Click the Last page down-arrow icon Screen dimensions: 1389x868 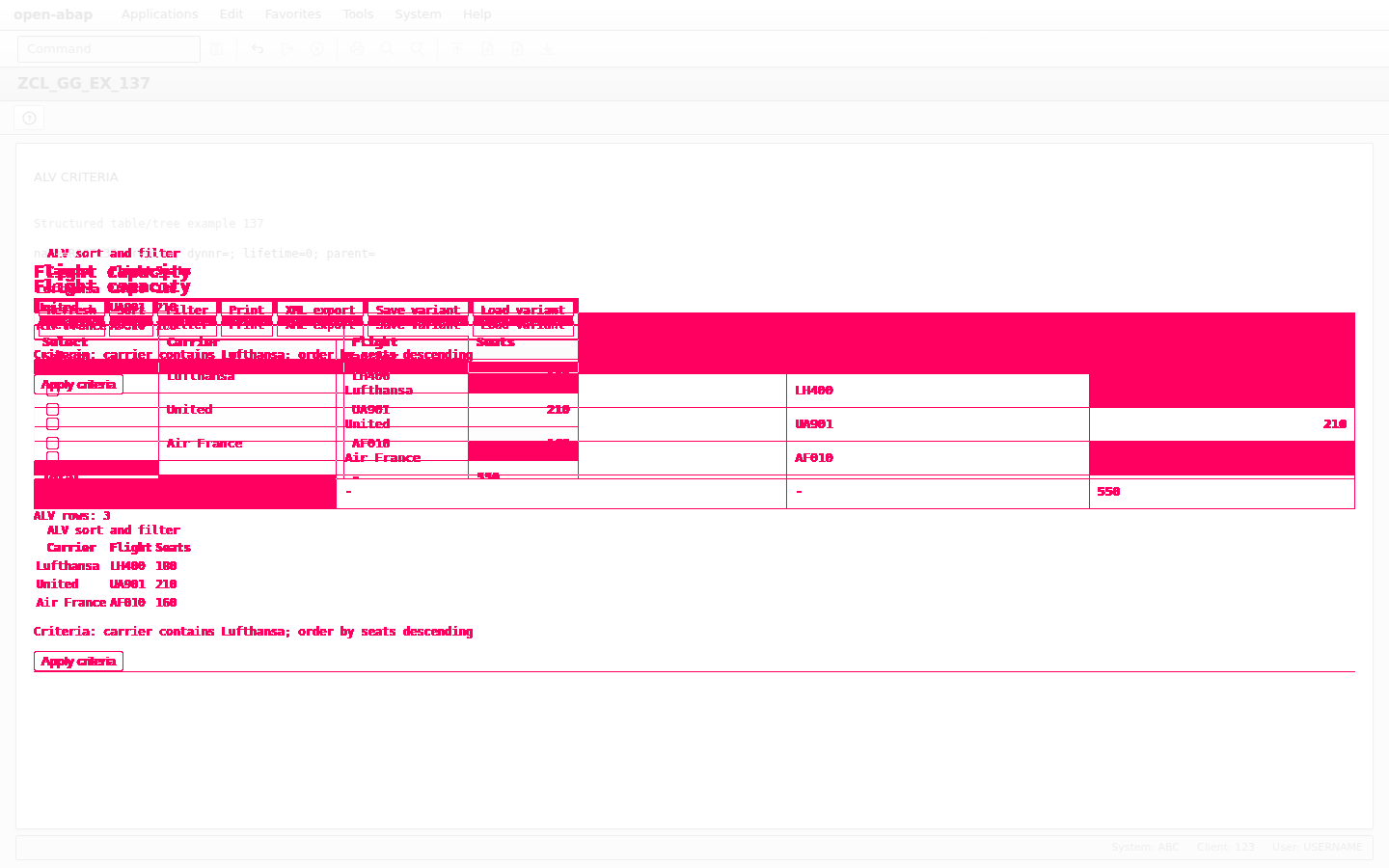click(x=548, y=49)
